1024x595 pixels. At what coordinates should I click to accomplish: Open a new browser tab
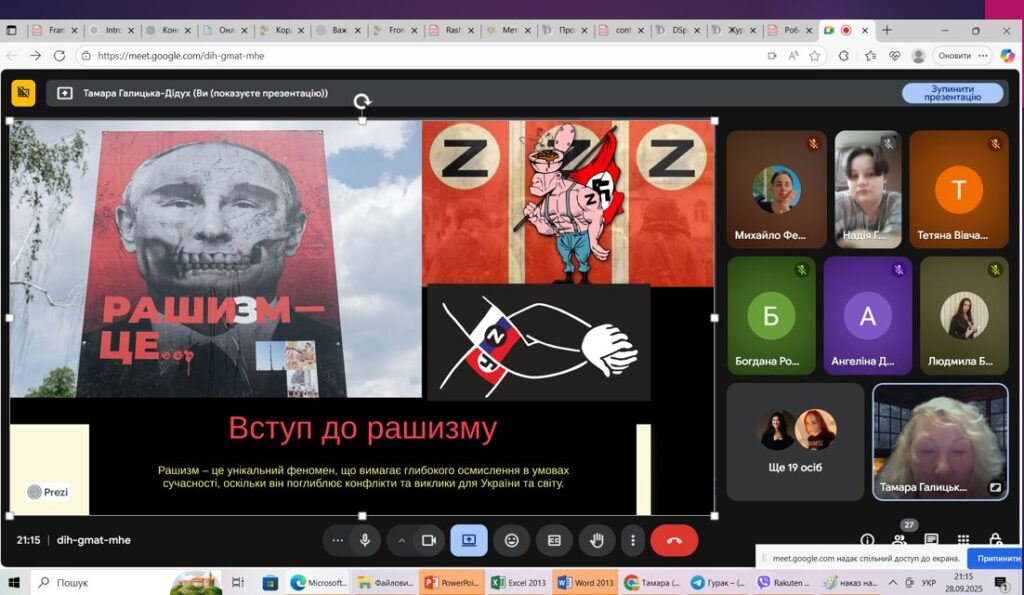(886, 30)
